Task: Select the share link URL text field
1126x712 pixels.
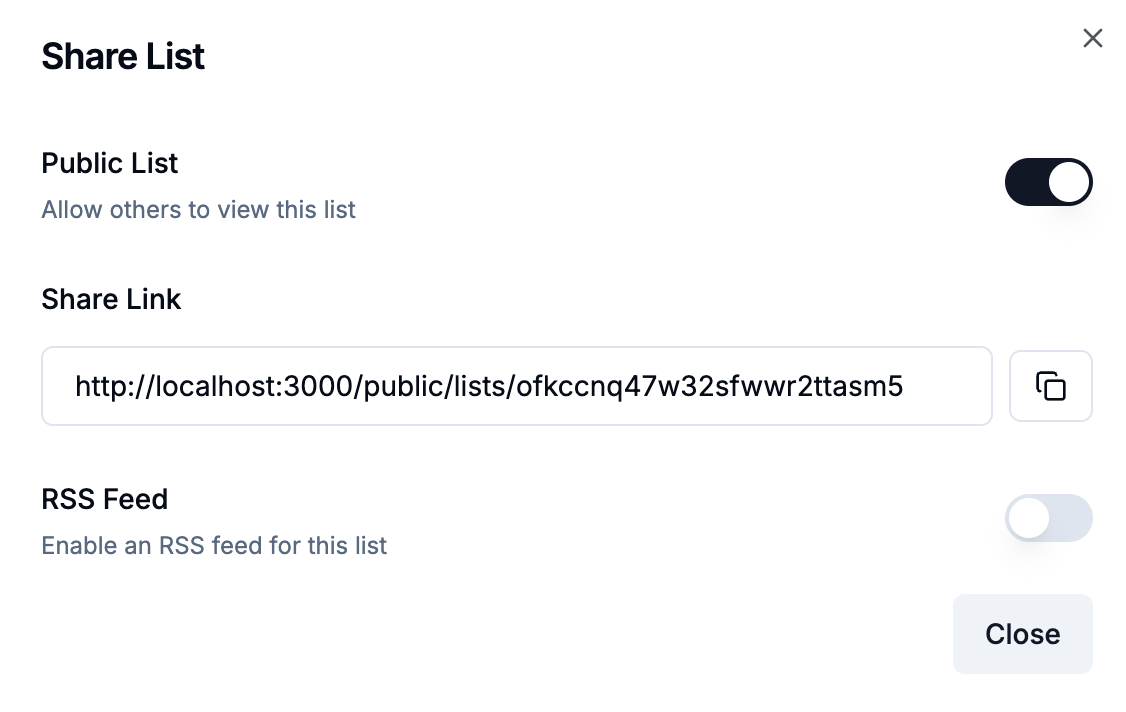Action: (516, 386)
